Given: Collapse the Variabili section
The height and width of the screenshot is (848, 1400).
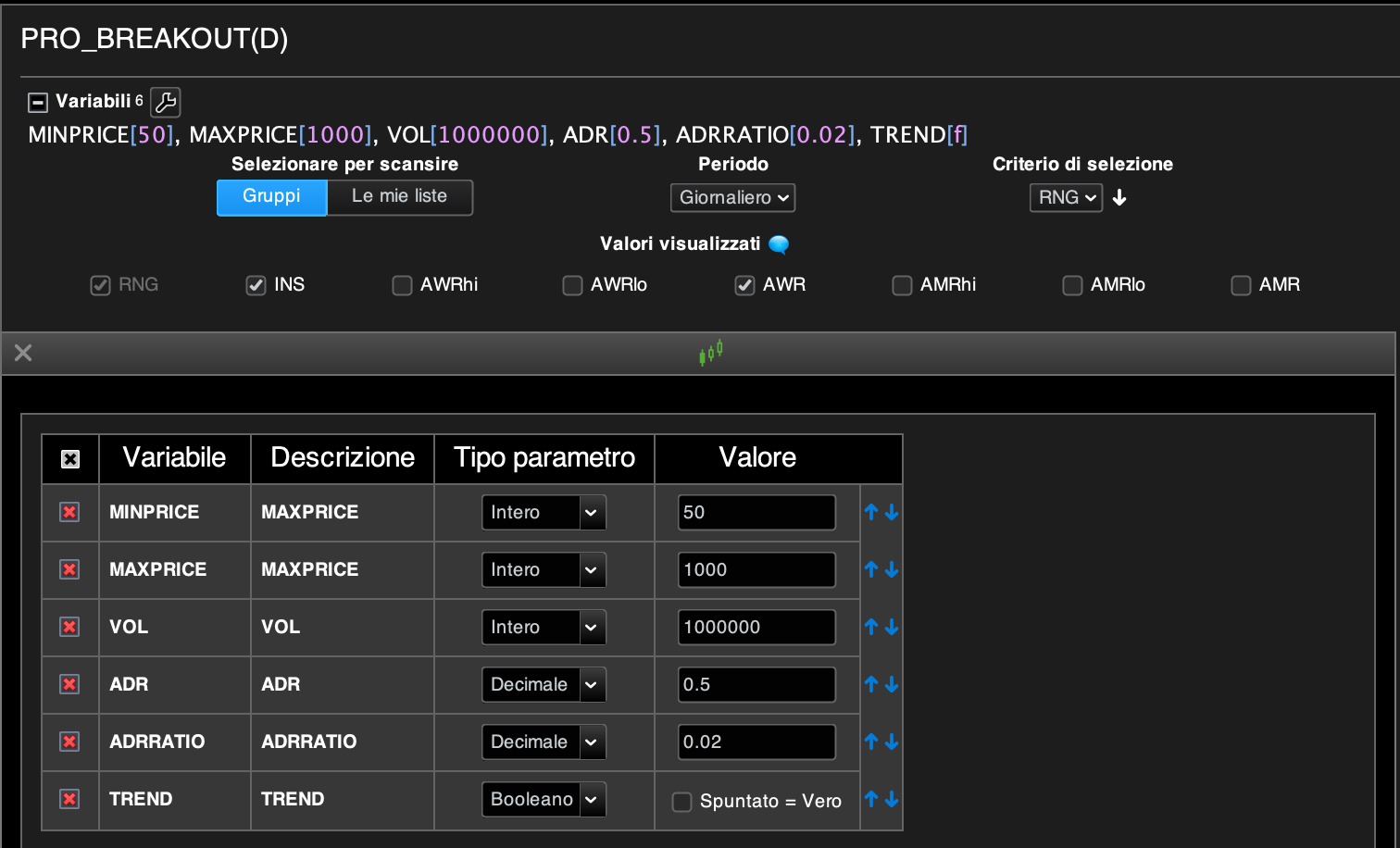Looking at the screenshot, I should coord(38,102).
